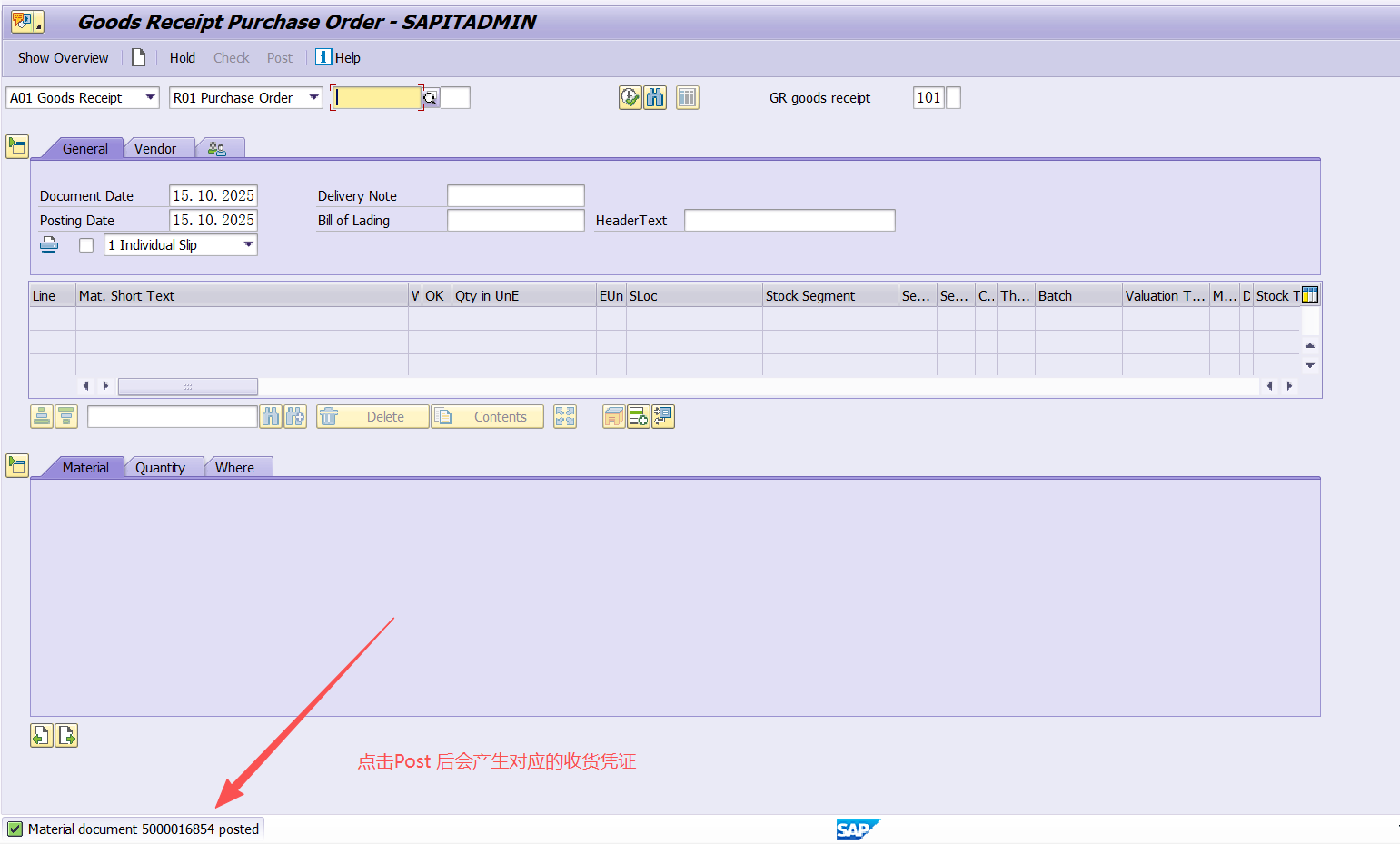Screen dimensions: 1400x844
Task: Click the printer icon under Posting Date
Action: (49, 244)
